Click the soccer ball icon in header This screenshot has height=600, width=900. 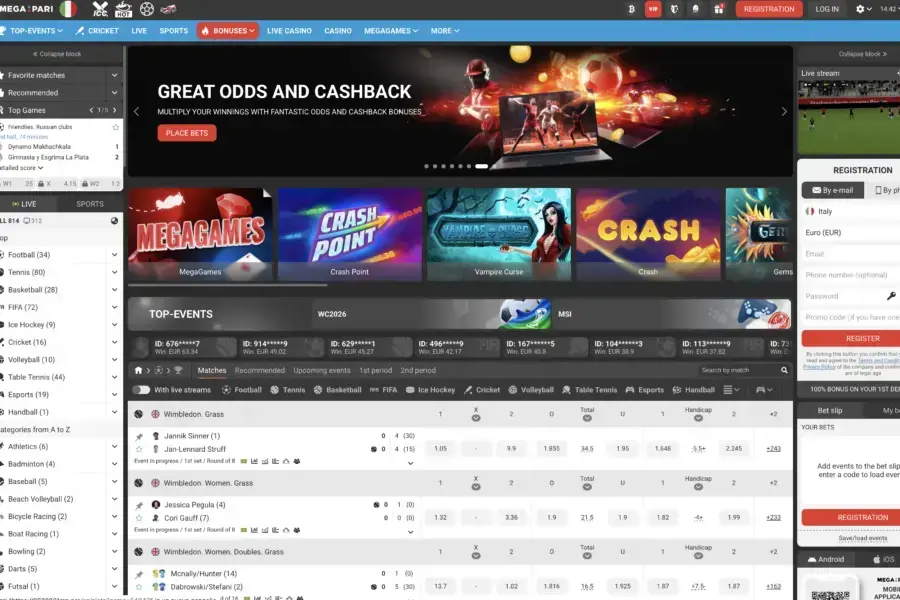tap(146, 9)
